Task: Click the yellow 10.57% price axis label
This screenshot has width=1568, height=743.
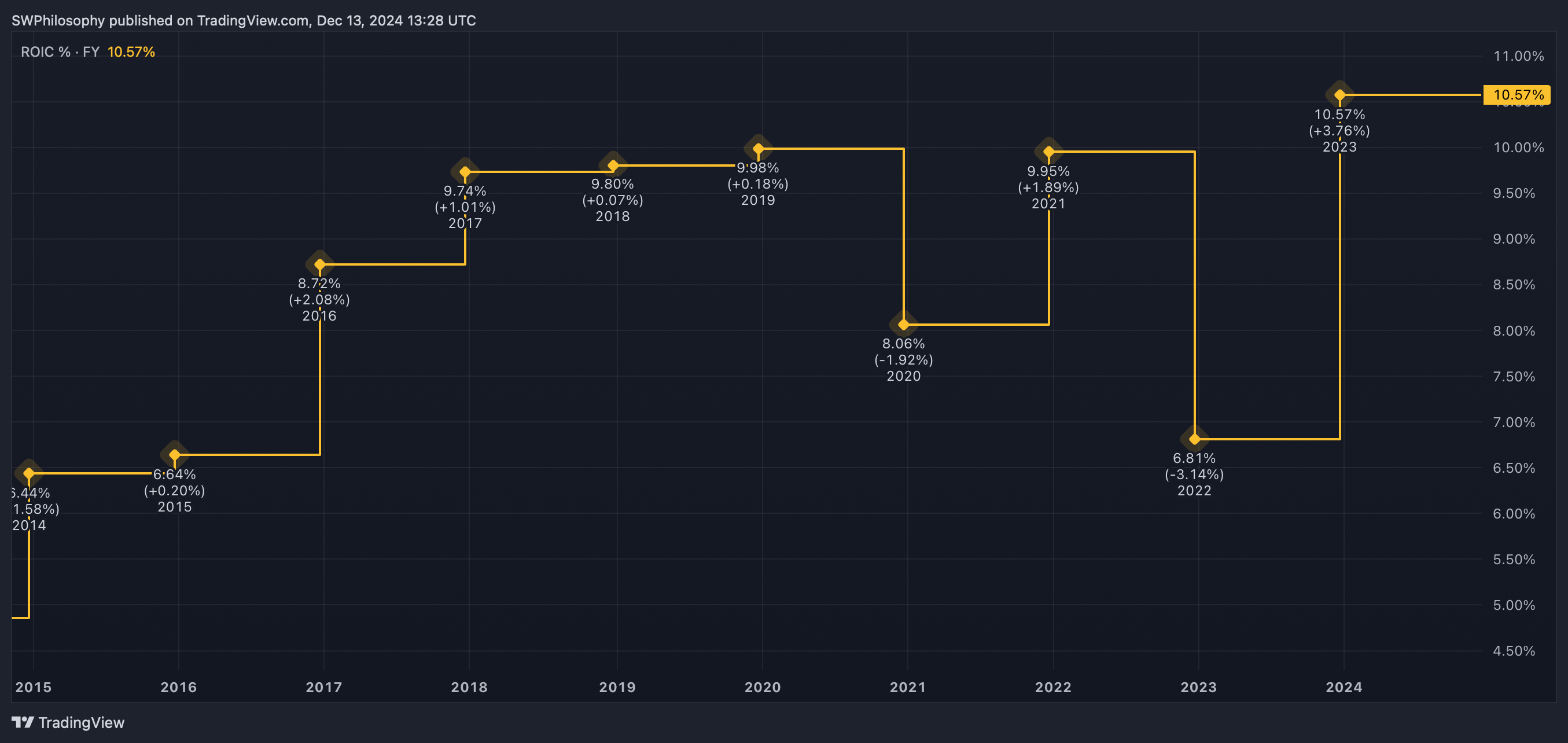Action: click(x=1517, y=95)
